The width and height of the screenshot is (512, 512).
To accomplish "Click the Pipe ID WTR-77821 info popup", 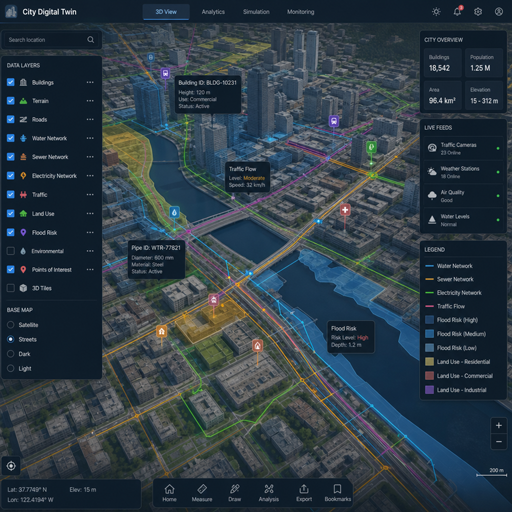I will (x=156, y=259).
